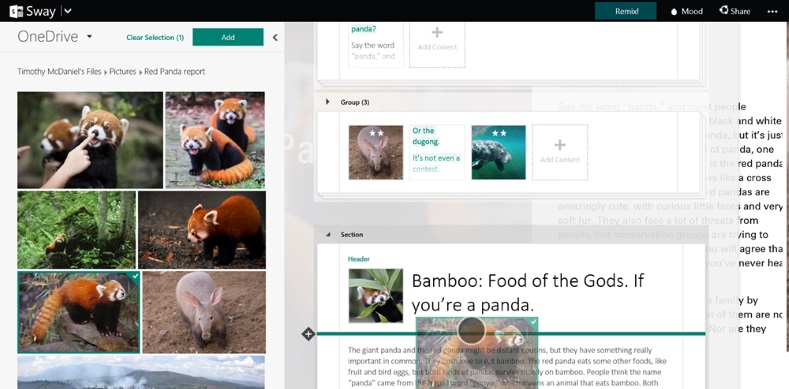The width and height of the screenshot is (789, 389).
Task: Add Content in group card row
Action: (560, 152)
